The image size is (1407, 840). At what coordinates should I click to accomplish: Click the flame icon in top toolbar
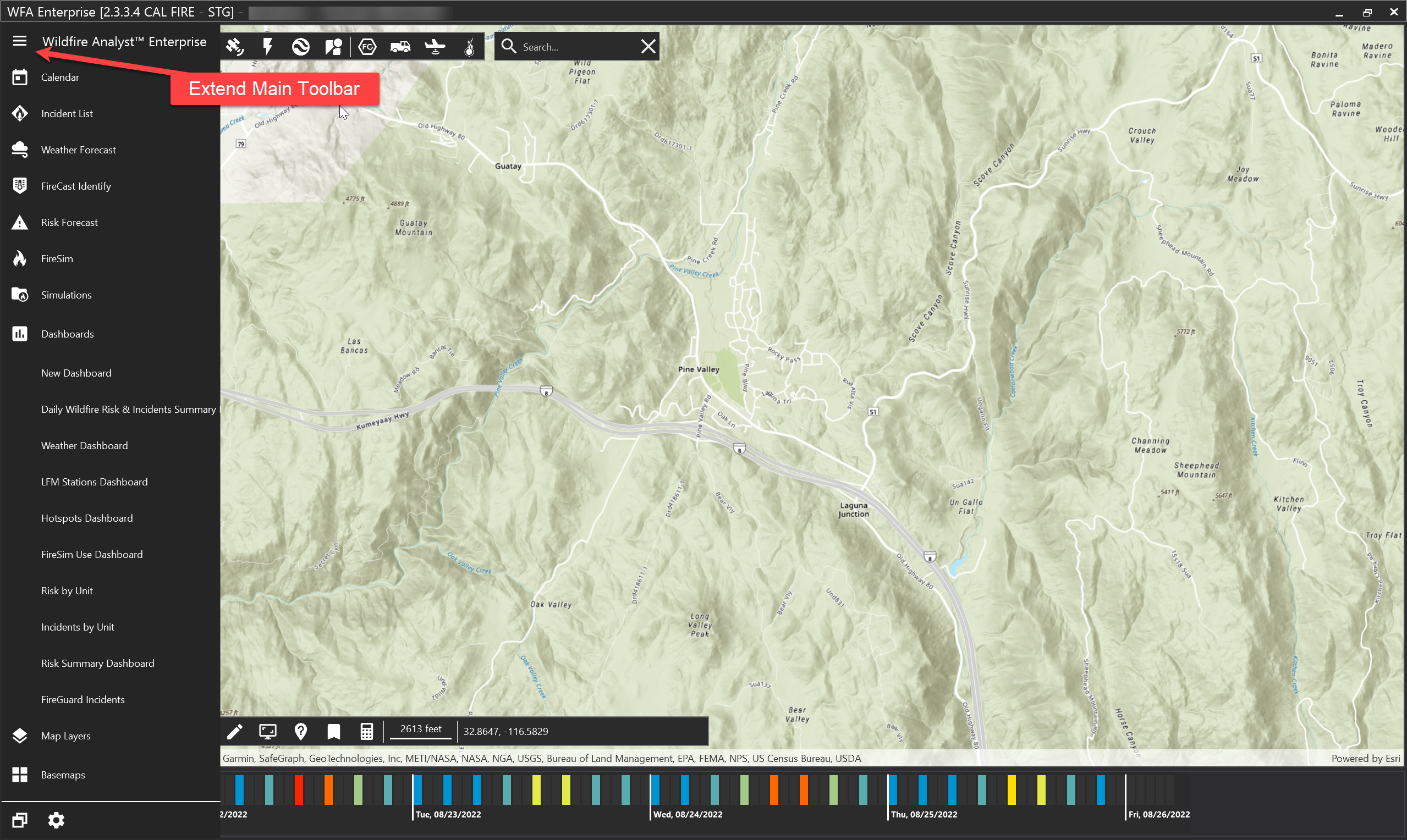pos(469,46)
